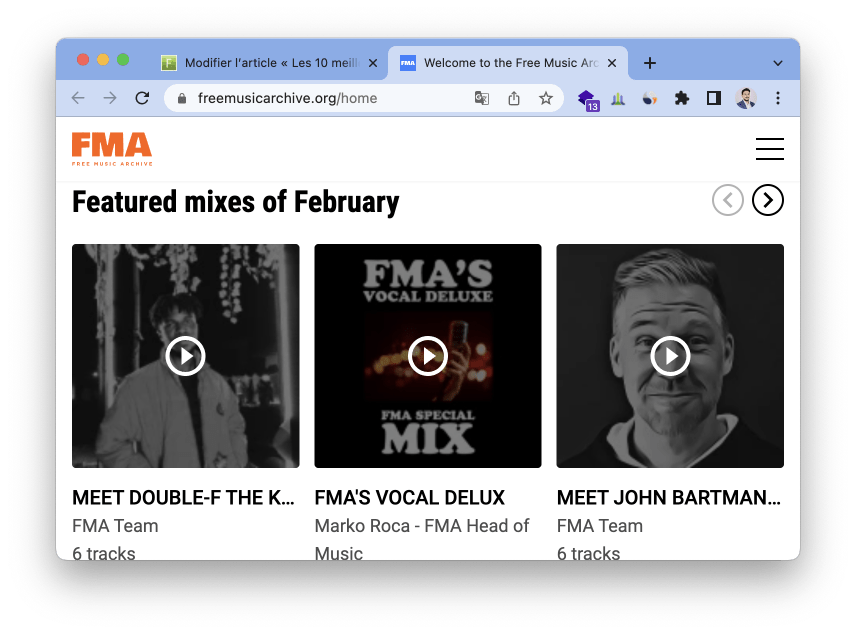Switch to the Modifier l'article tab
This screenshot has width=856, height=634.
[270, 63]
